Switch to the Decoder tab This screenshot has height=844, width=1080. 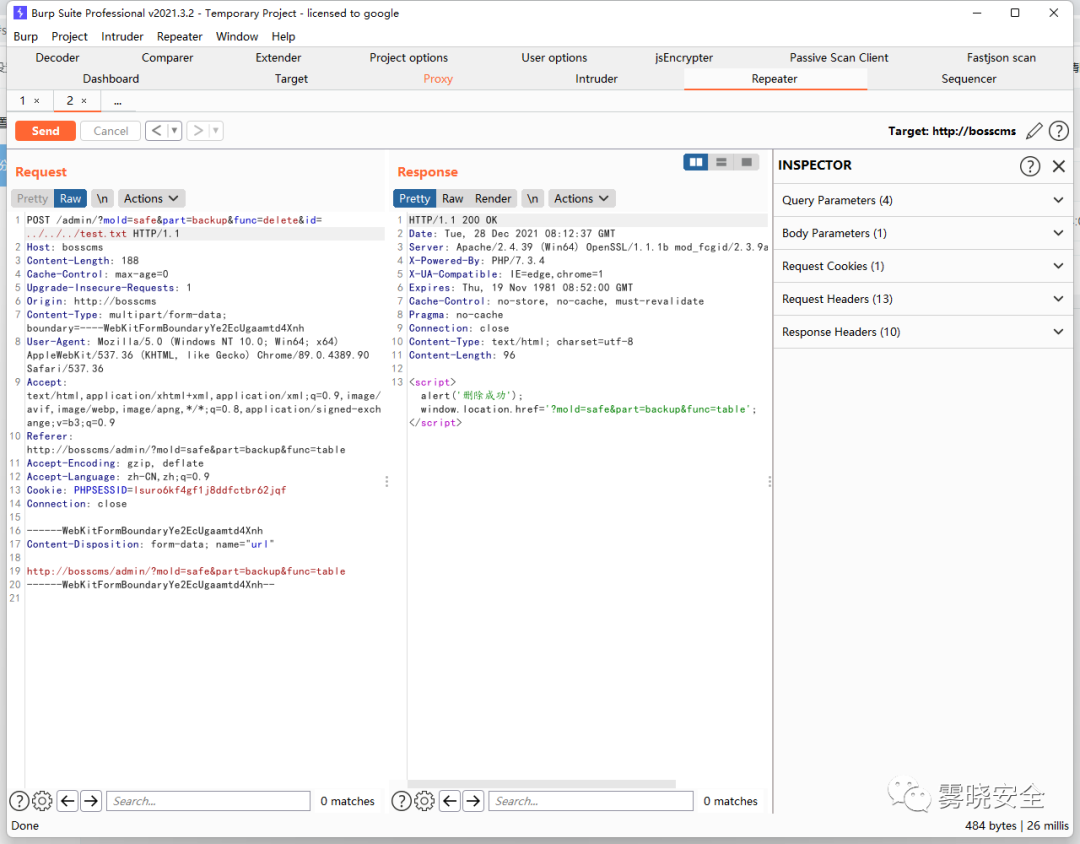(57, 58)
